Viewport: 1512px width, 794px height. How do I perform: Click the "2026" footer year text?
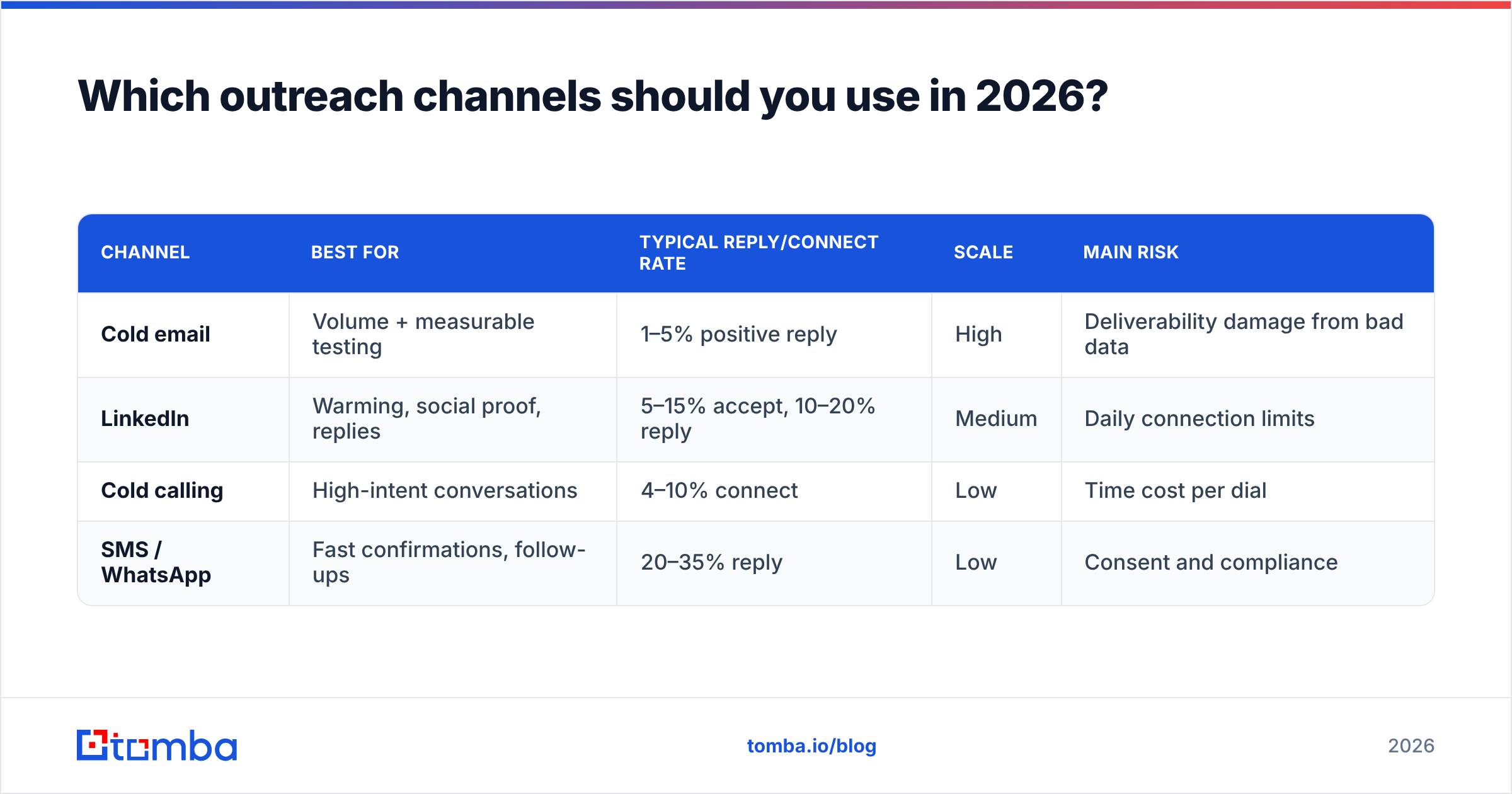(1411, 746)
